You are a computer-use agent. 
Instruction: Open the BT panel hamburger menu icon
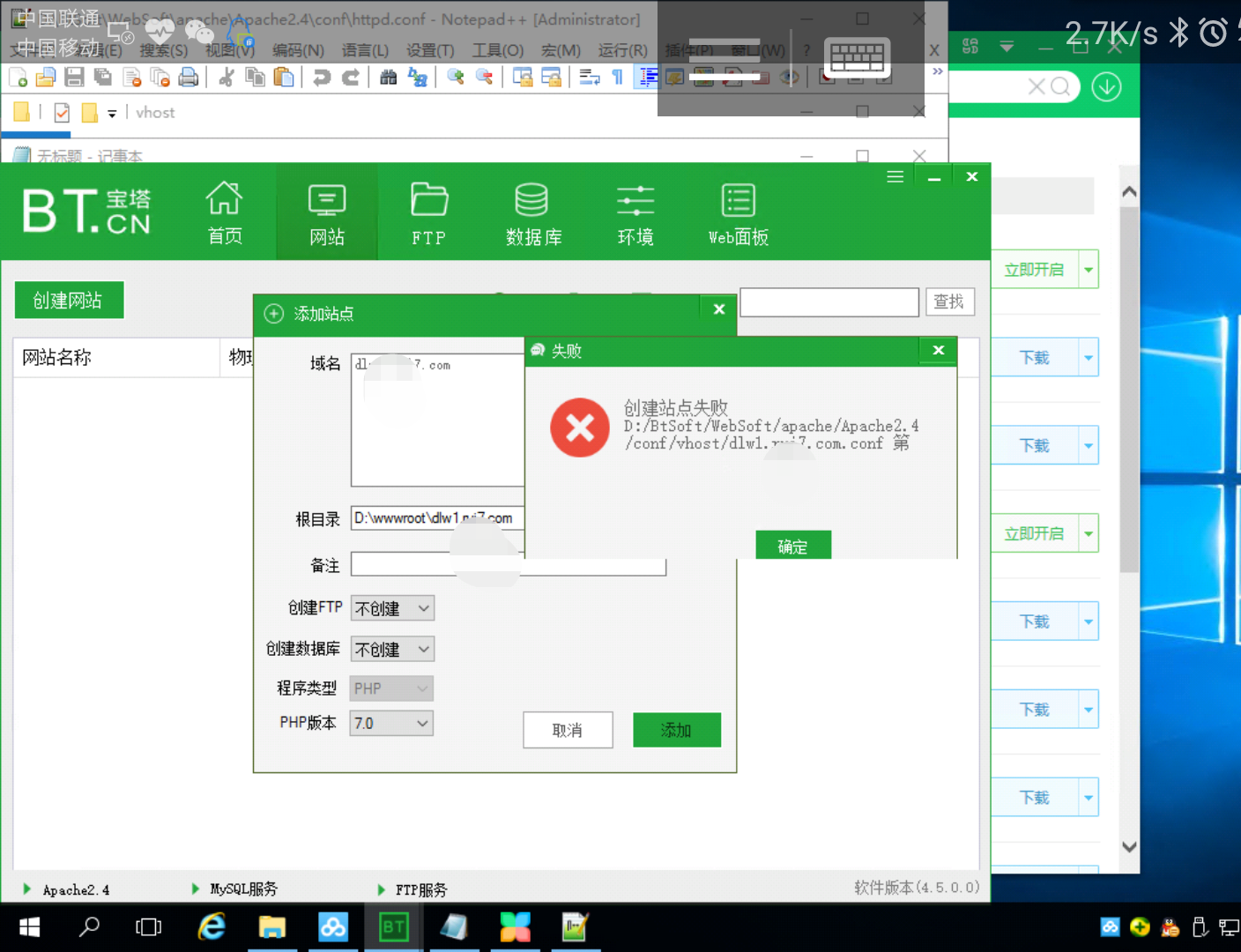pyautogui.click(x=895, y=176)
